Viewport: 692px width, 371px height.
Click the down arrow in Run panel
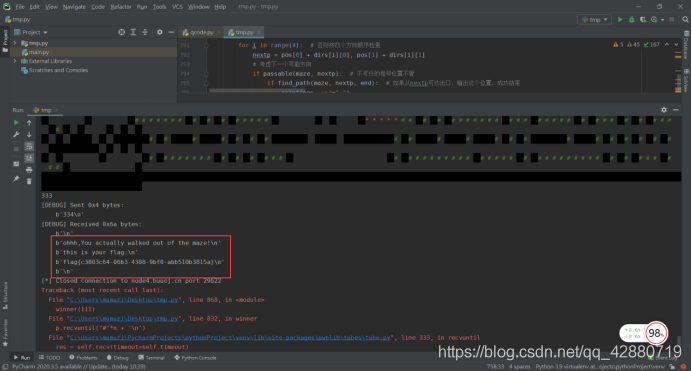click(29, 135)
